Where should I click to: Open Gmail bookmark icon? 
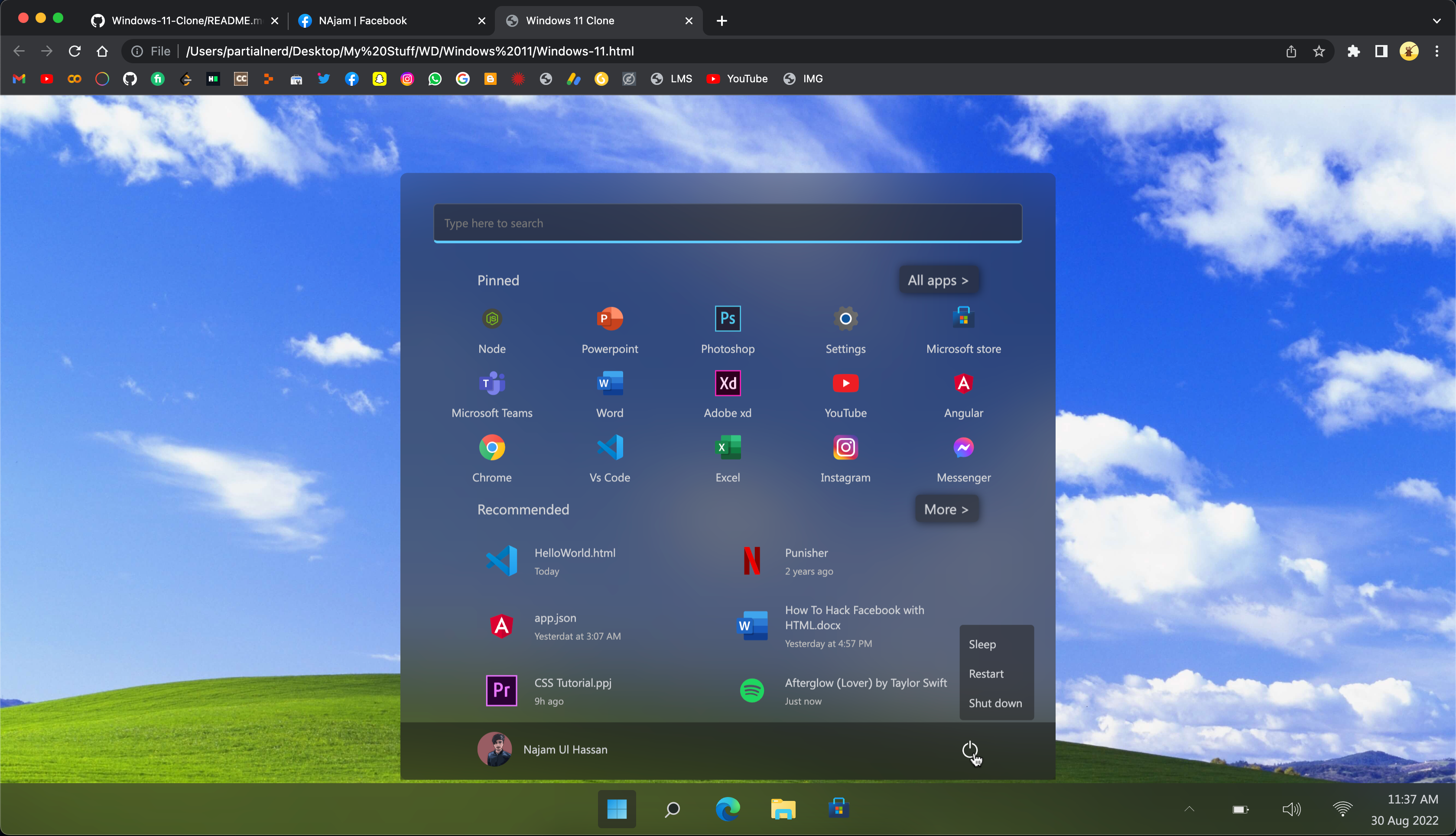[x=19, y=79]
